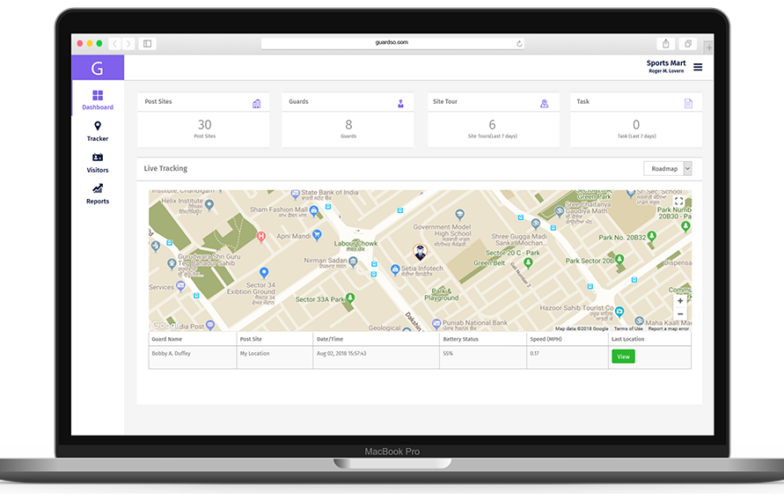The height and width of the screenshot is (500, 784).
Task: Click the Sector 33A Park marker
Action: tap(350, 298)
